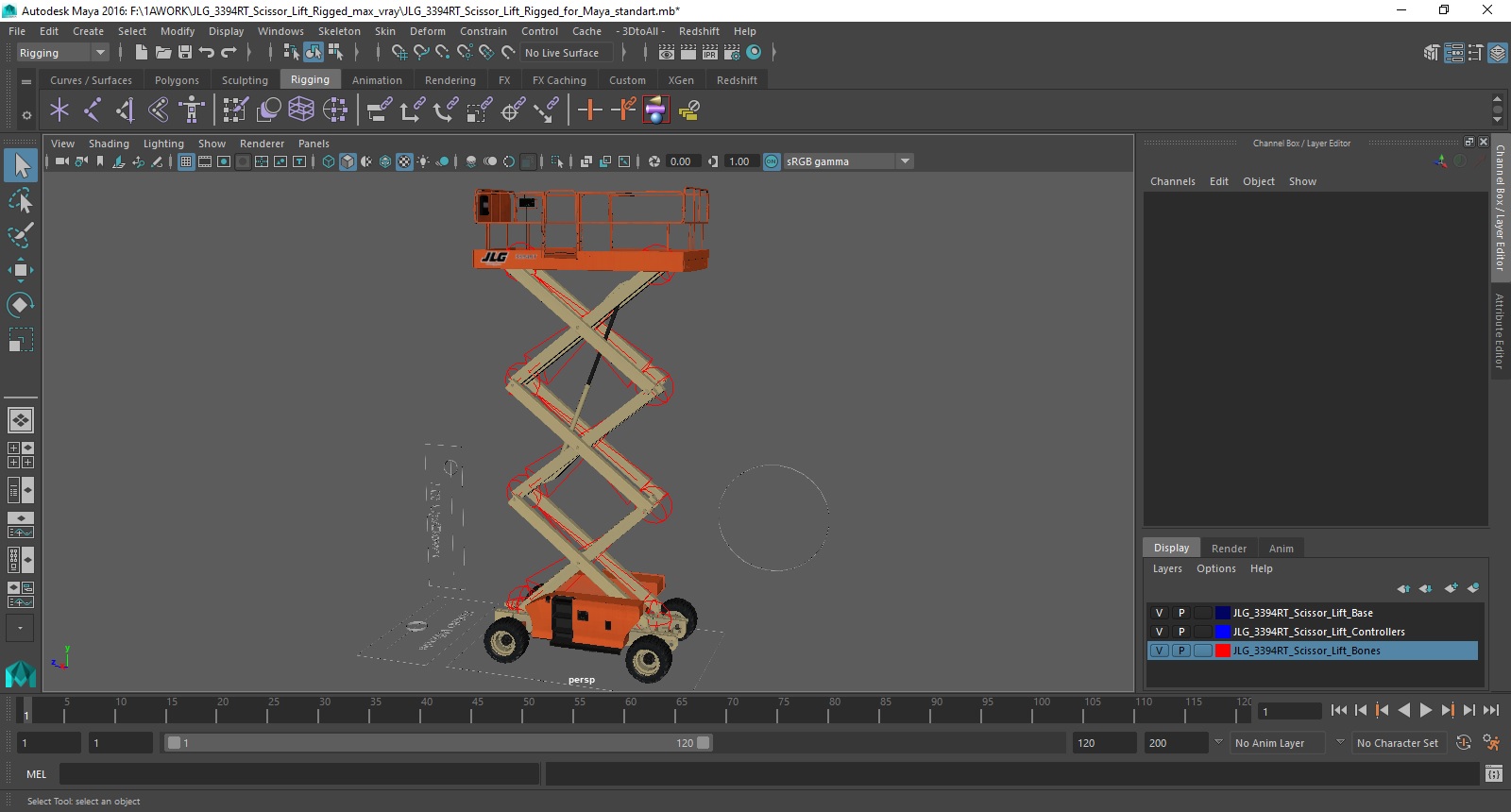The image size is (1511, 812).
Task: Click the Redo arrow icon
Action: click(x=229, y=53)
